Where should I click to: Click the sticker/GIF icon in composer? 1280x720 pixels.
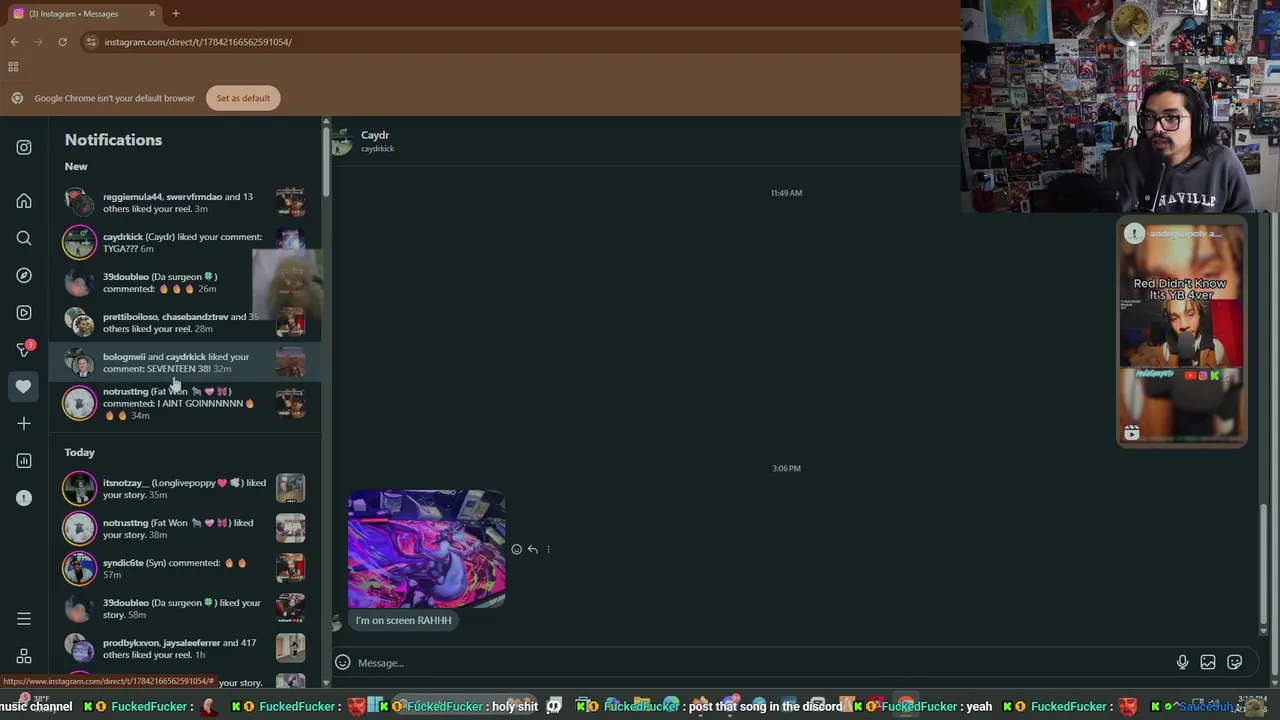(x=1234, y=662)
